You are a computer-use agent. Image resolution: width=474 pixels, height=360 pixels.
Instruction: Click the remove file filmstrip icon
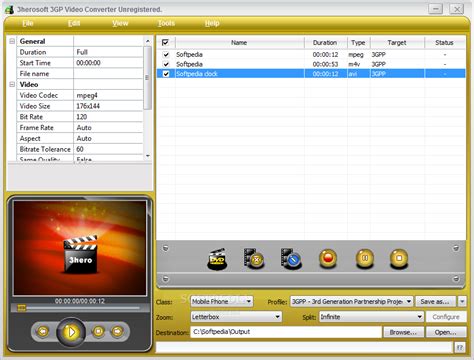pyautogui.click(x=254, y=259)
